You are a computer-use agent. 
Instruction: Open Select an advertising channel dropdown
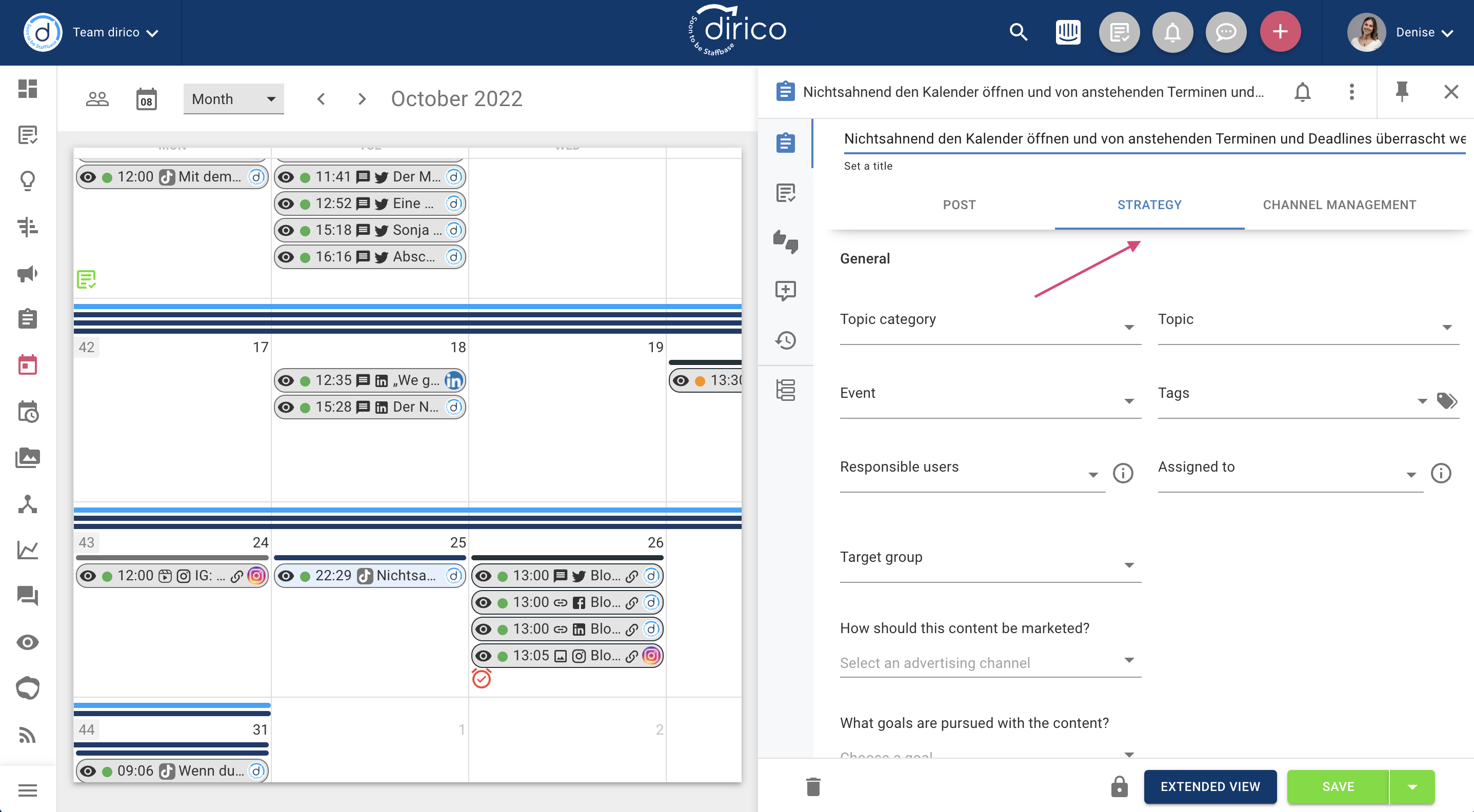point(990,662)
